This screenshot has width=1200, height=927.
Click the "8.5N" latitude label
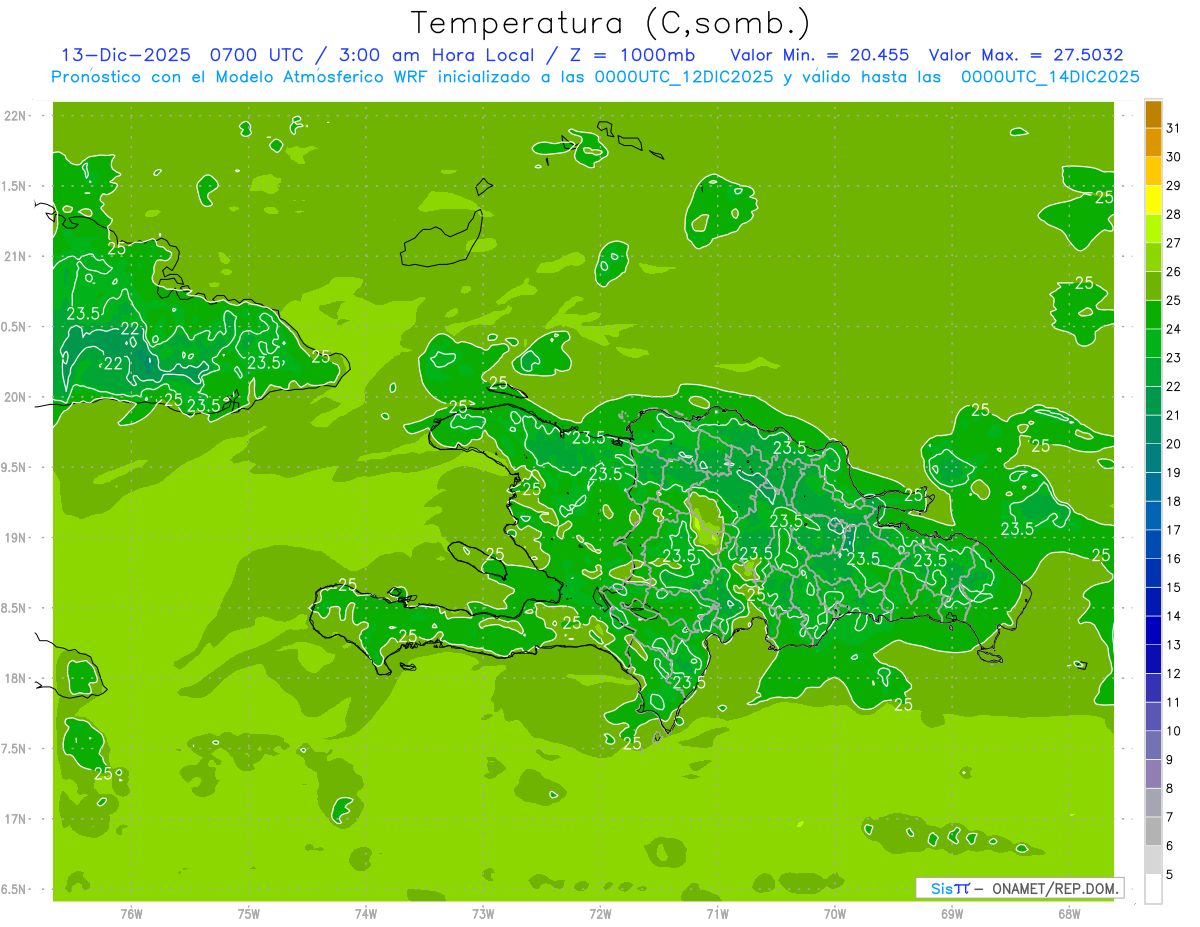pyautogui.click(x=15, y=608)
